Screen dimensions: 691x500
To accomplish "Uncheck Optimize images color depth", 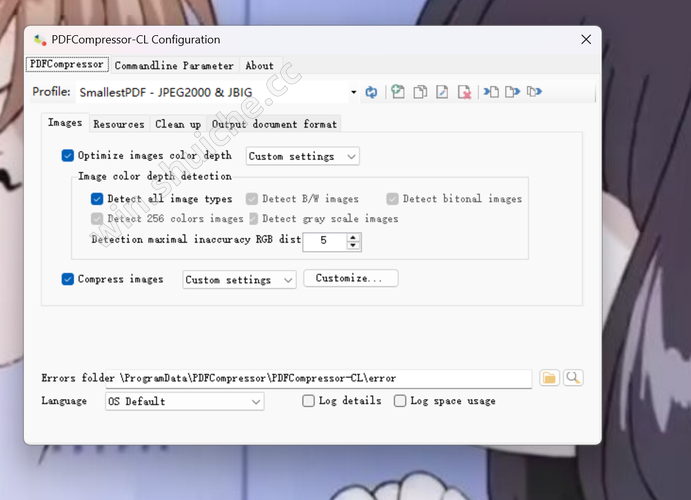I will 68,156.
